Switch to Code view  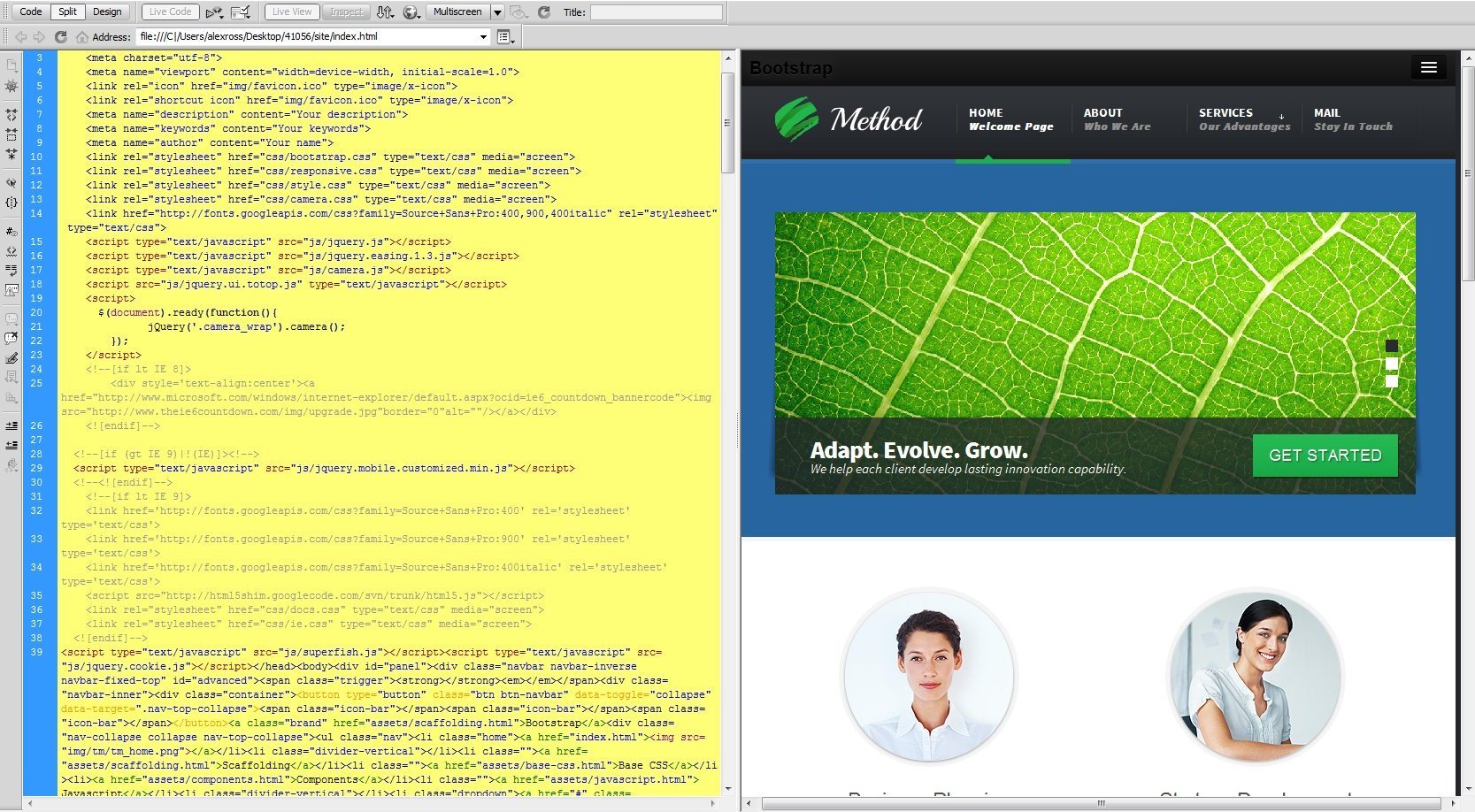31,12
